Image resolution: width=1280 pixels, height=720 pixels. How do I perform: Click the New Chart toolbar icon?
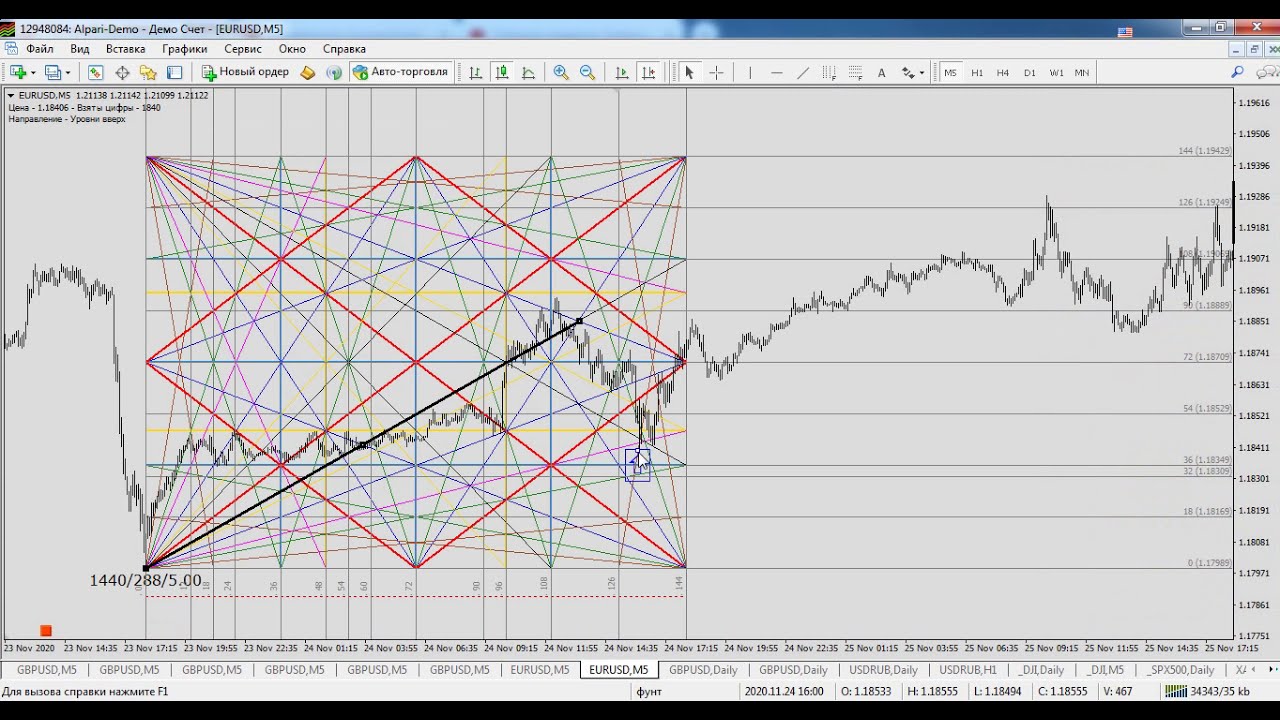pyautogui.click(x=18, y=72)
